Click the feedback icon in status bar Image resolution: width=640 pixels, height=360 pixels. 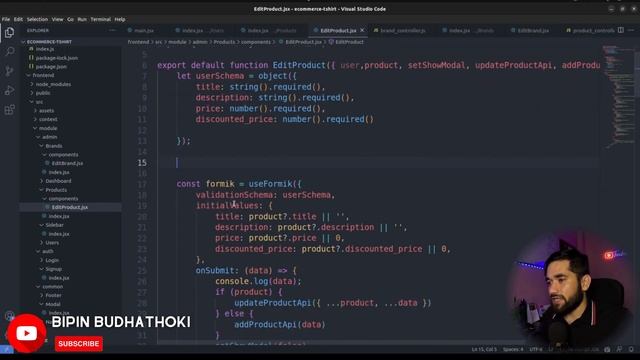pos(619,349)
